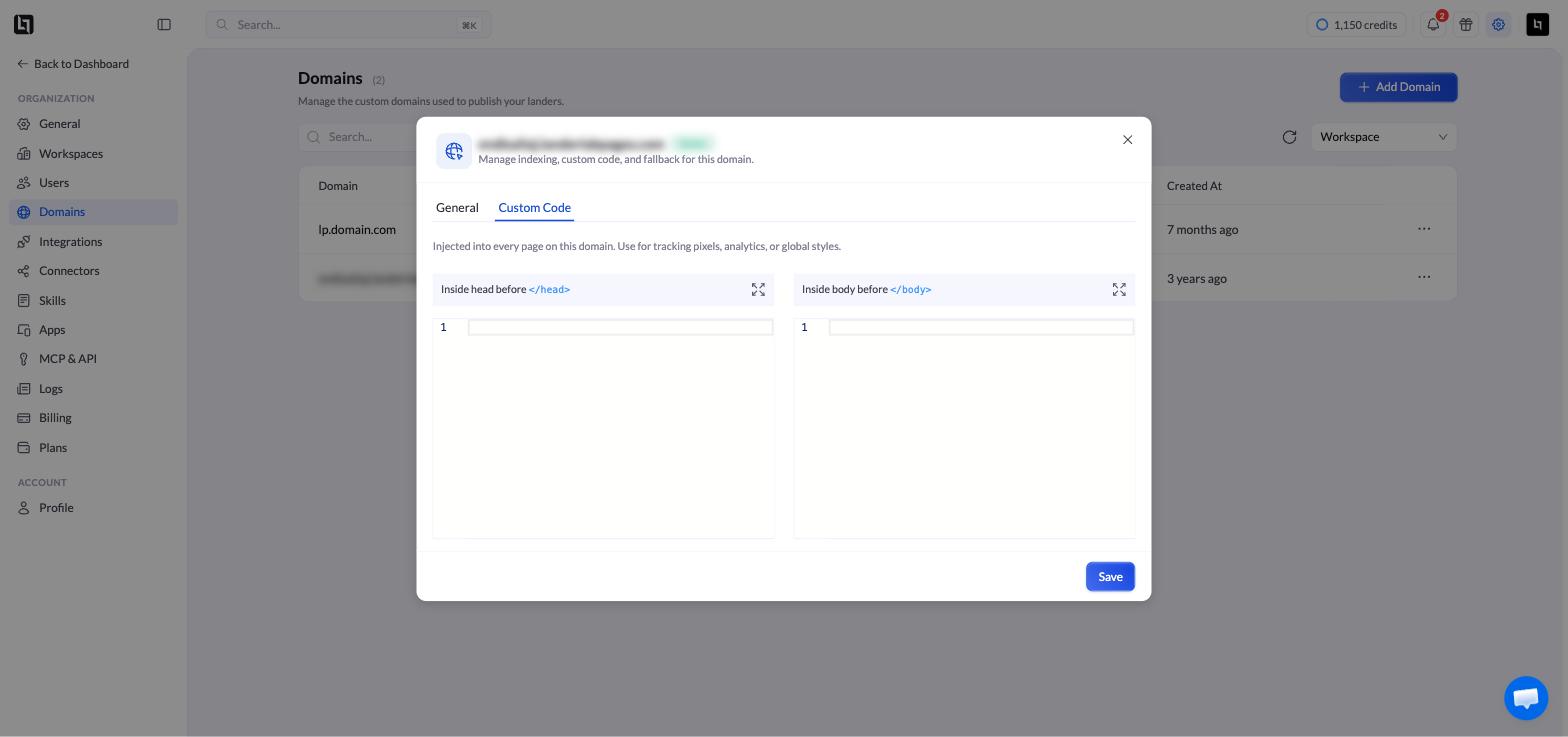Open Integrations settings page
This screenshot has width=1568, height=737.
pos(93,242)
